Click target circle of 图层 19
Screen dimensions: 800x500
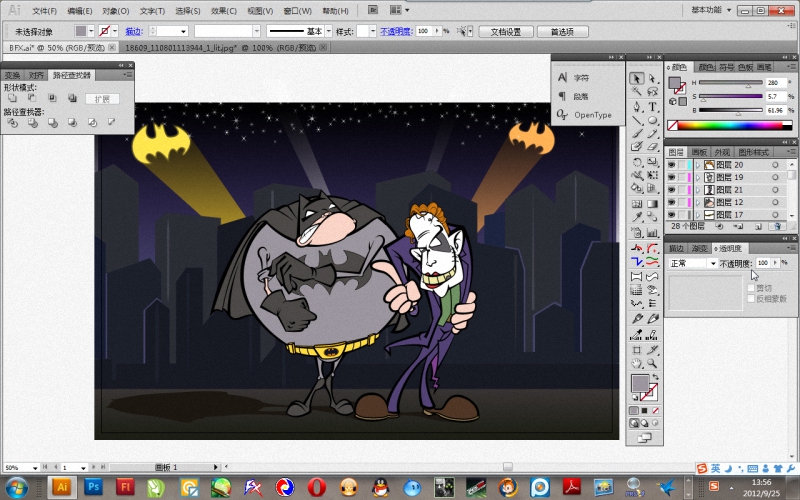tap(775, 177)
